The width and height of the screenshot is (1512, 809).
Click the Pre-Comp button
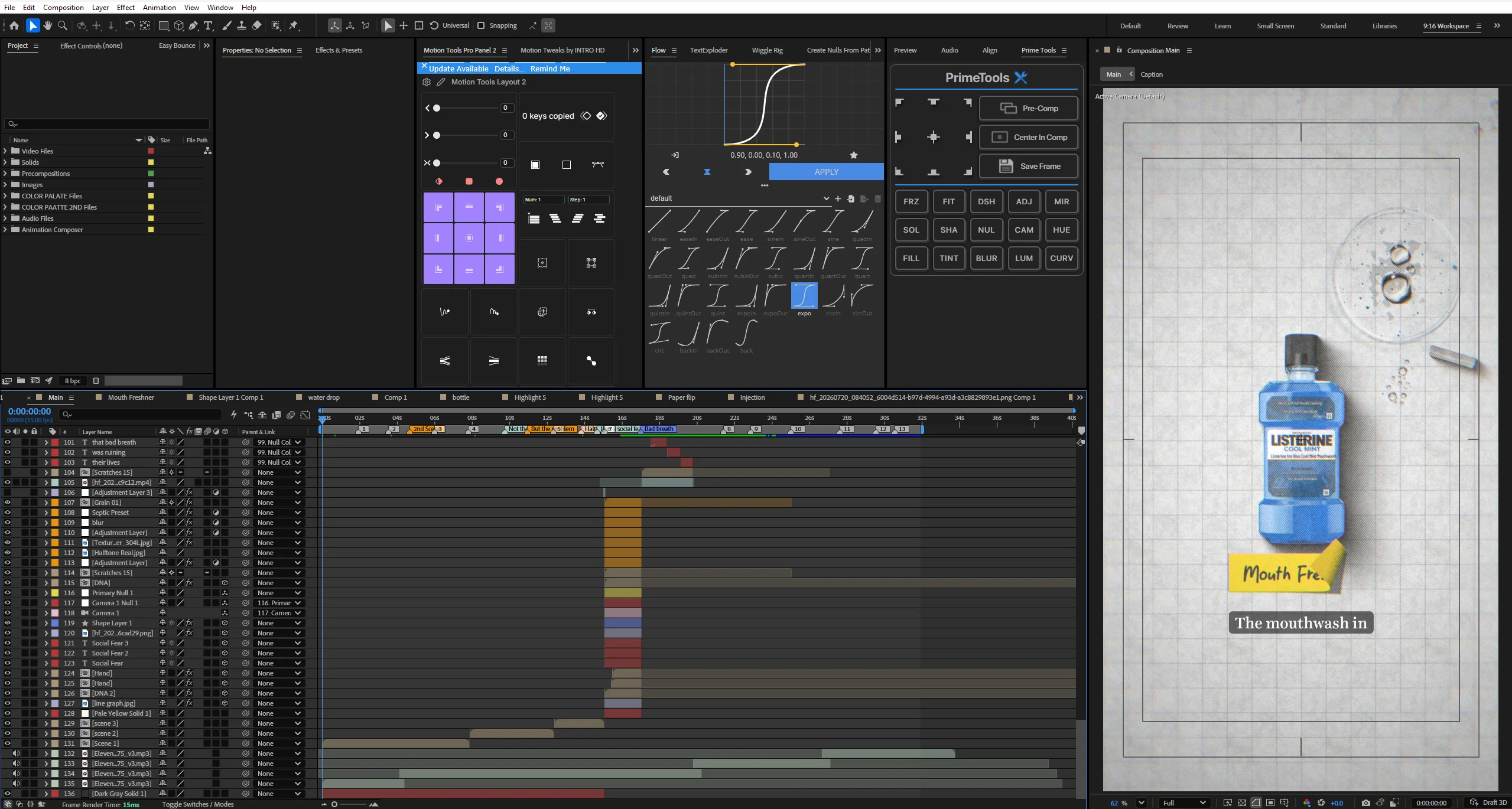click(1029, 108)
